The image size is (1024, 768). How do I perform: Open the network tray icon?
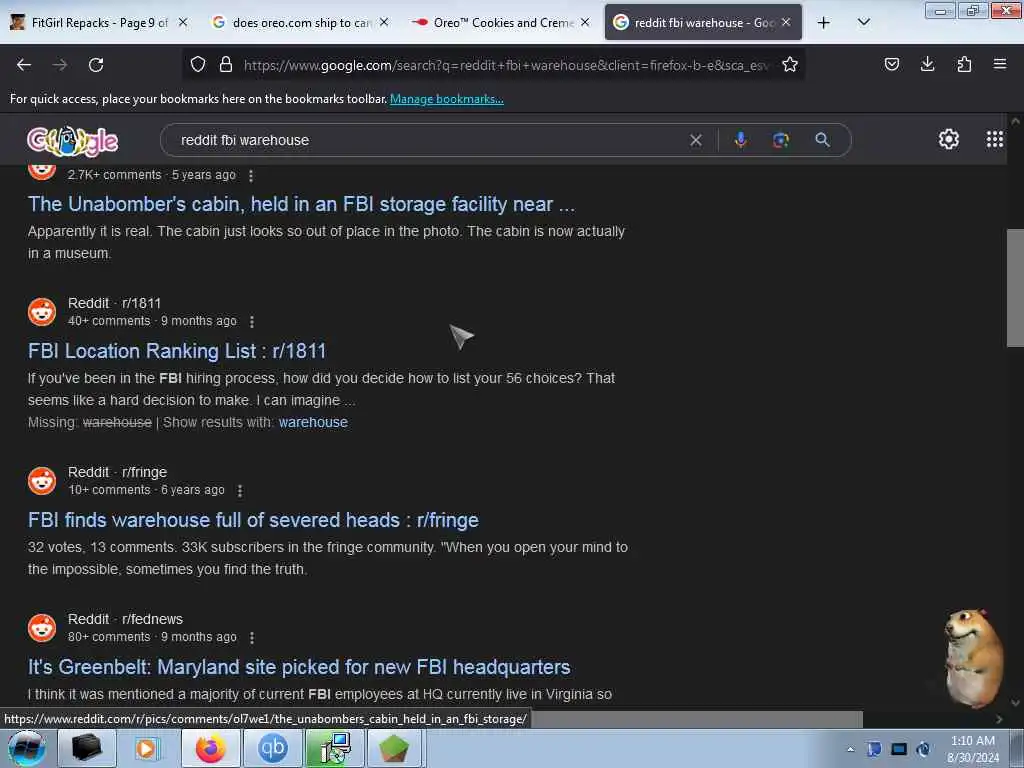pos(899,749)
